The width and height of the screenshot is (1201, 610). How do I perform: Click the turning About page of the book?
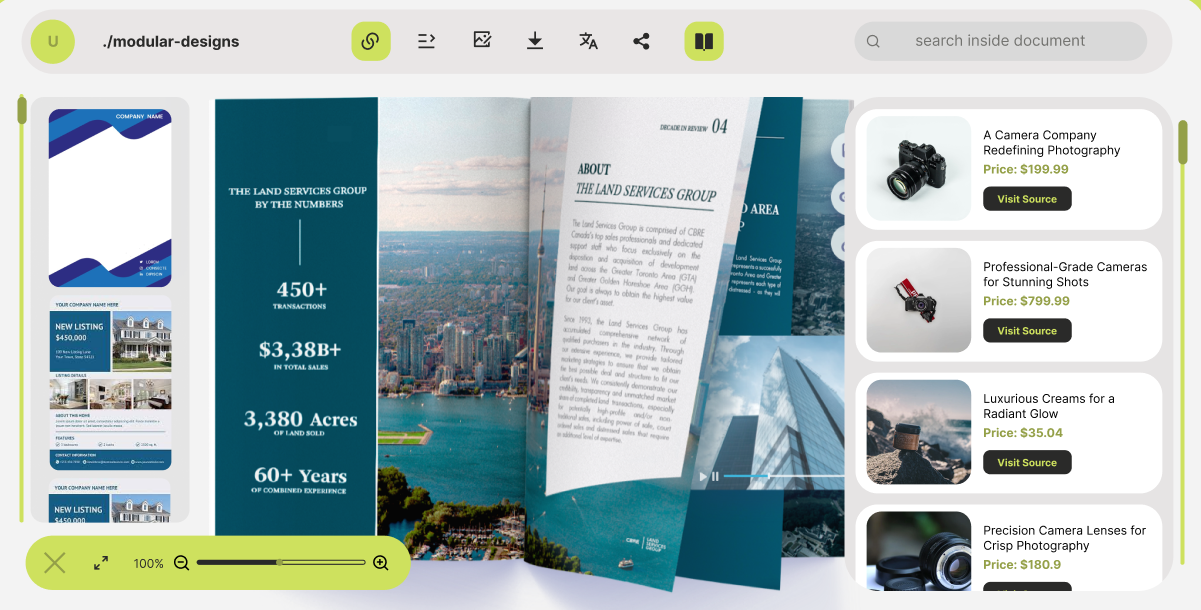tap(637, 300)
